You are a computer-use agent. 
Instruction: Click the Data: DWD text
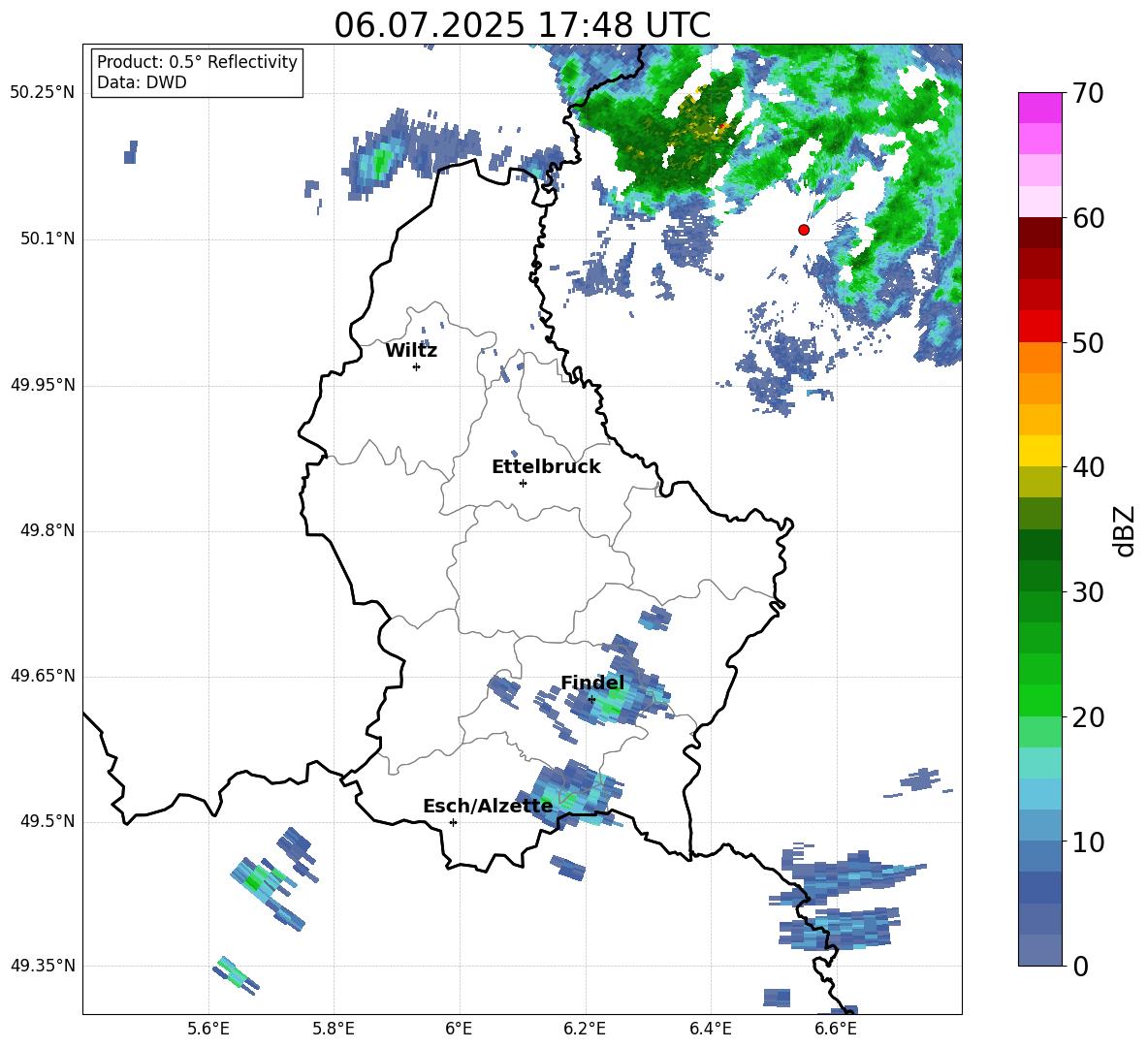pos(142,82)
